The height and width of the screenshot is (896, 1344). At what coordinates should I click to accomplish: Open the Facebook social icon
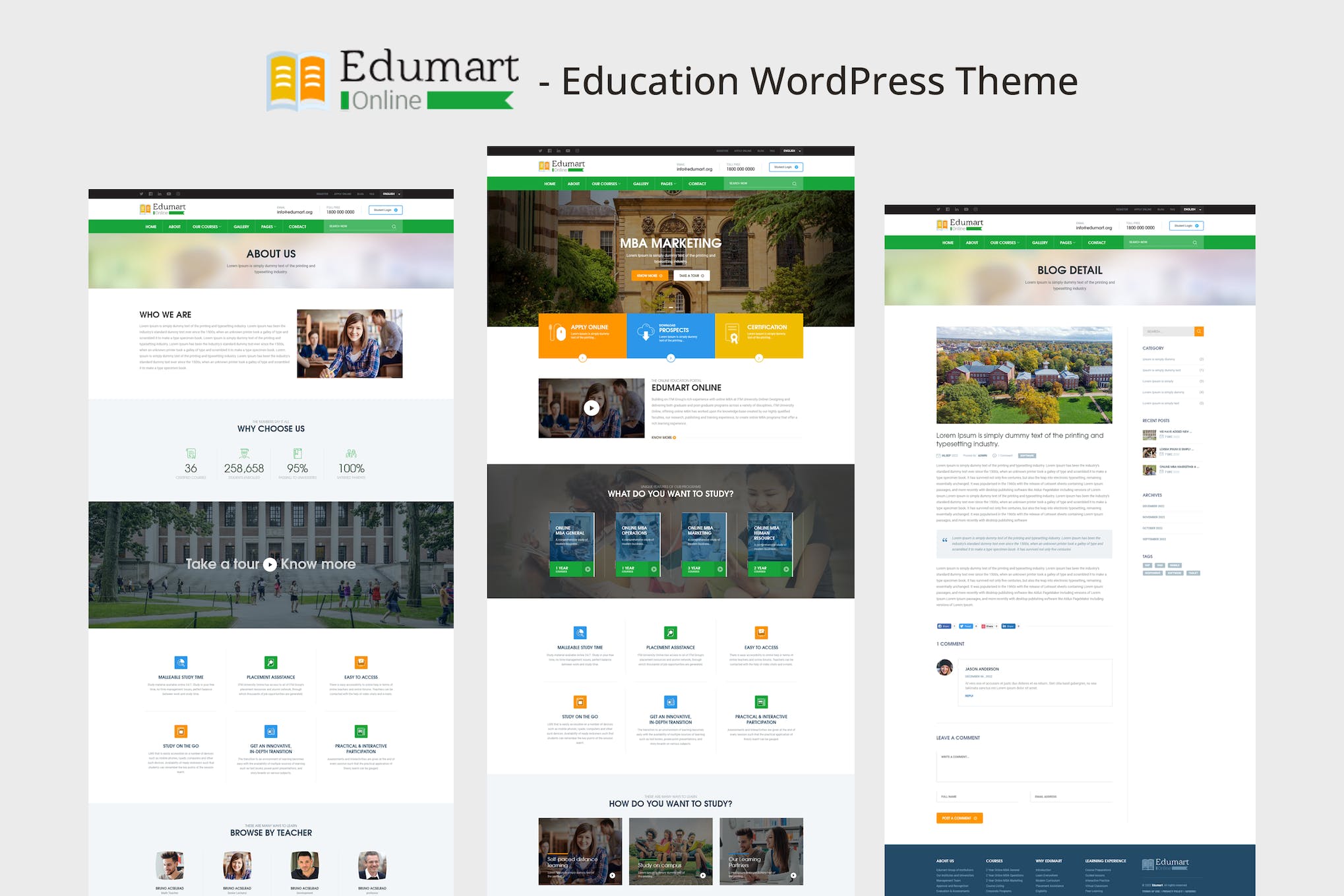point(549,150)
